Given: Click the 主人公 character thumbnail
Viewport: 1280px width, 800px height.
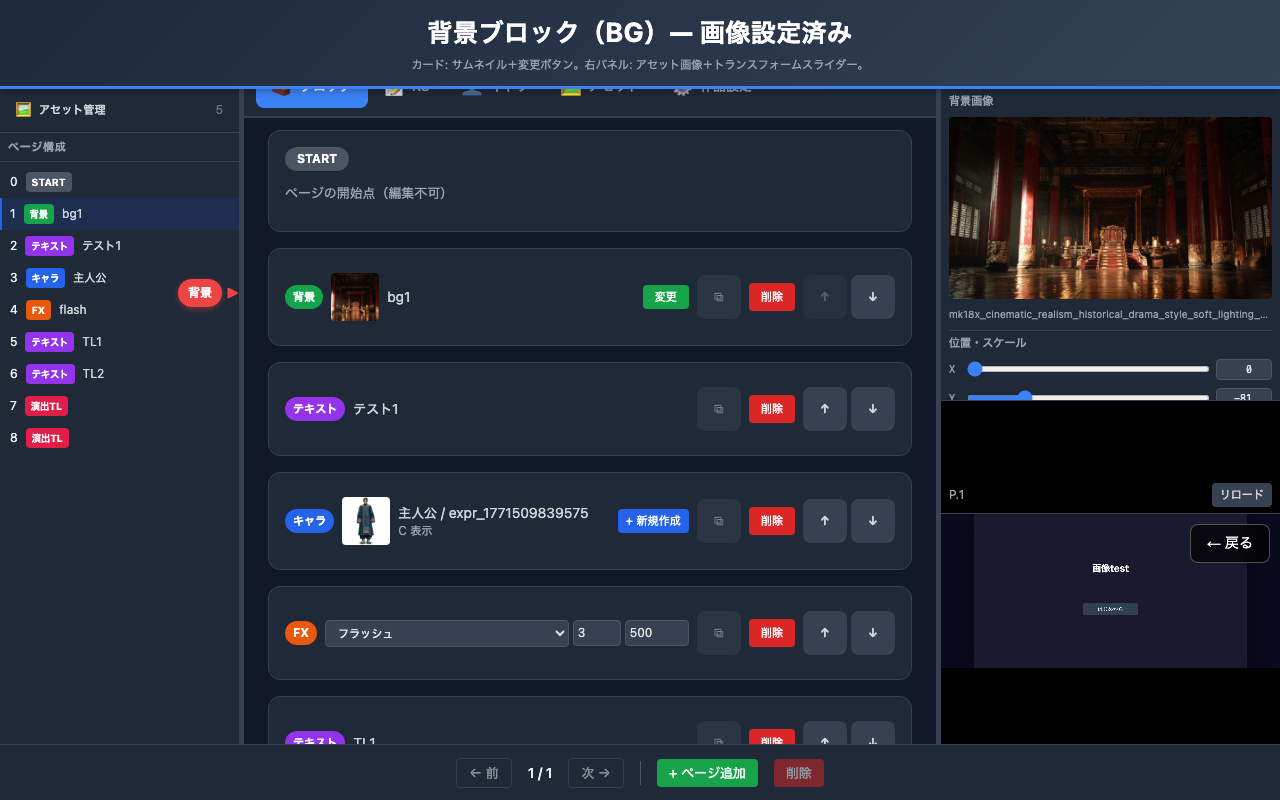Looking at the screenshot, I should pyautogui.click(x=366, y=521).
